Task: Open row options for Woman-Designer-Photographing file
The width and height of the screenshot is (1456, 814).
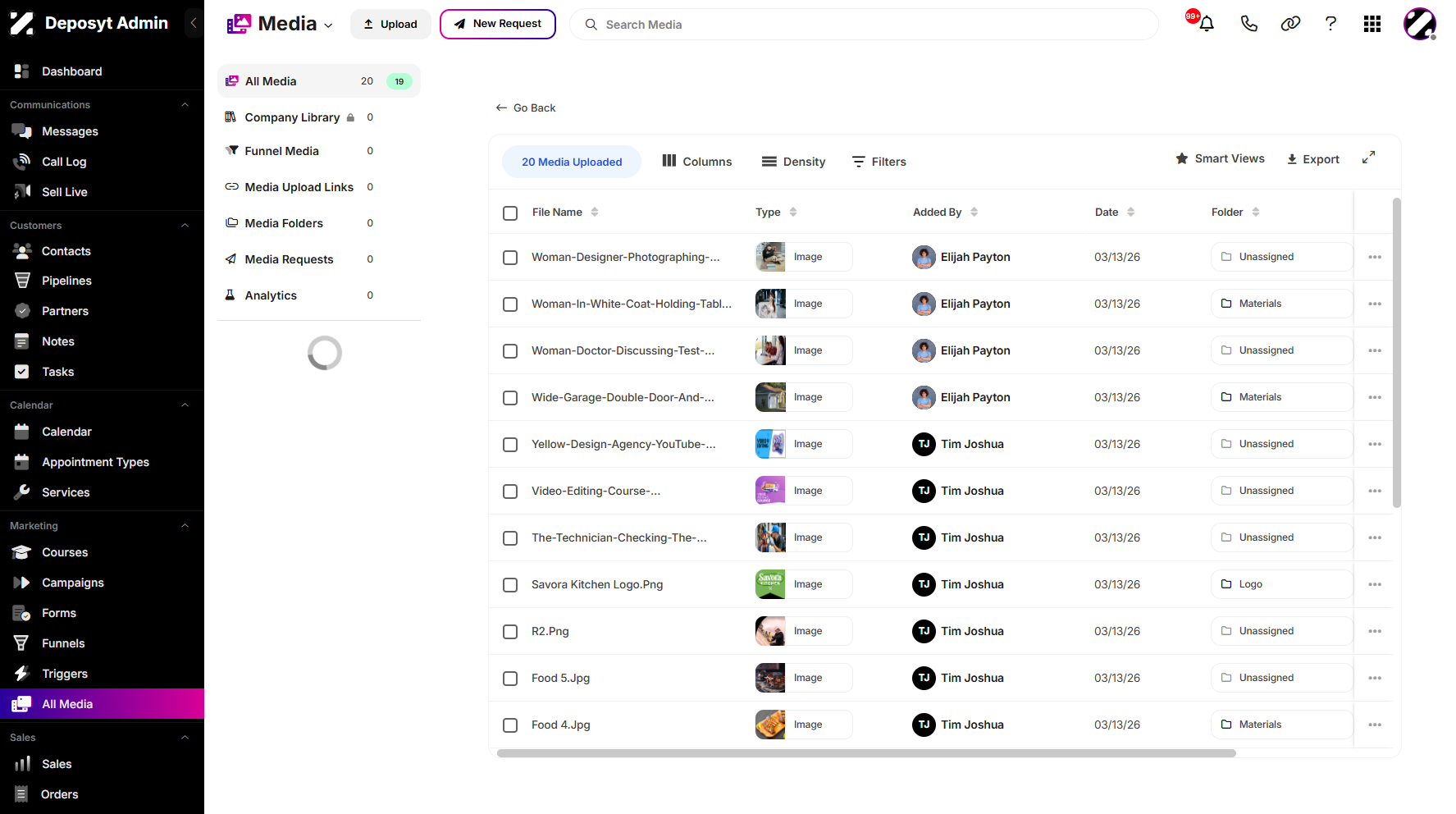Action: pos(1375,257)
